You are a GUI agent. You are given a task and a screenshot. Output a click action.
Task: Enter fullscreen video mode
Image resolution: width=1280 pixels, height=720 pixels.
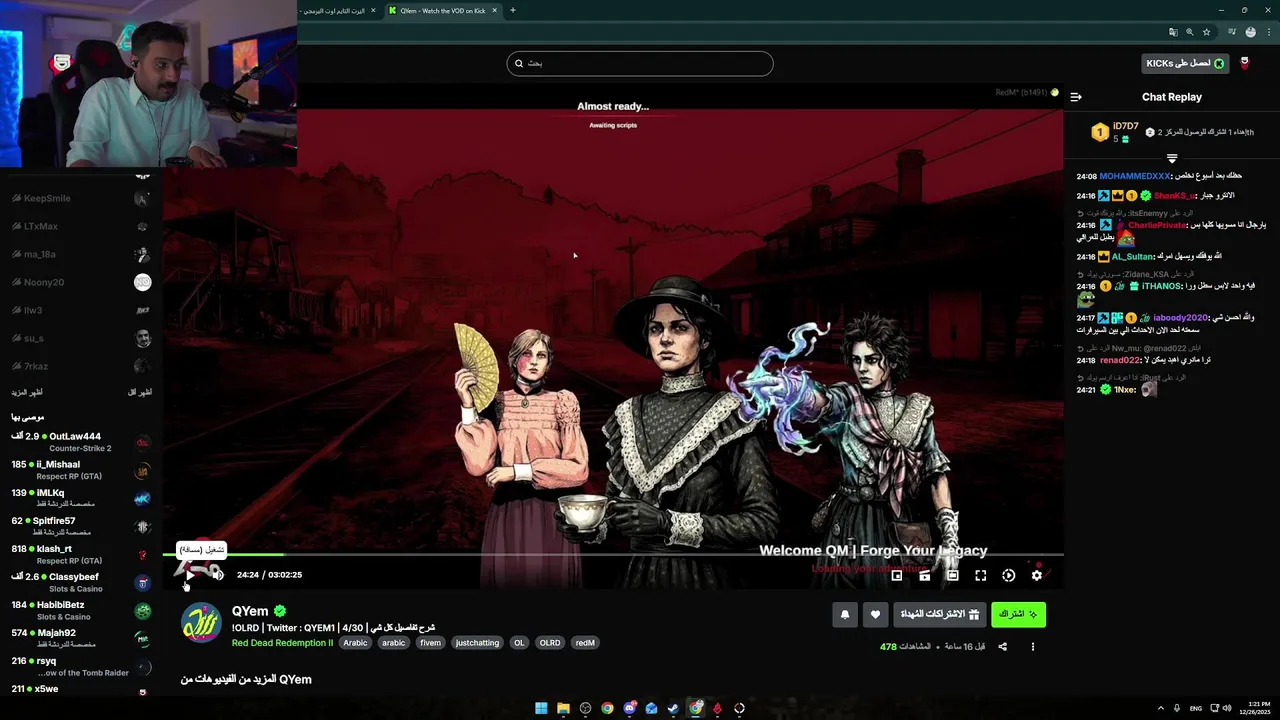981,575
